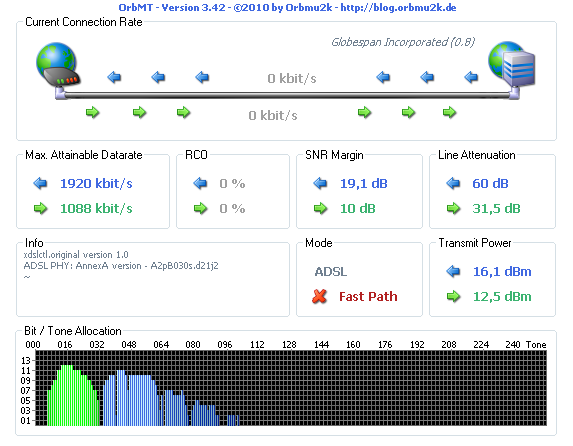Open the blog.orbmu2k.de title link
Image resolution: width=573 pixels, height=446 pixels.
(x=398, y=7)
